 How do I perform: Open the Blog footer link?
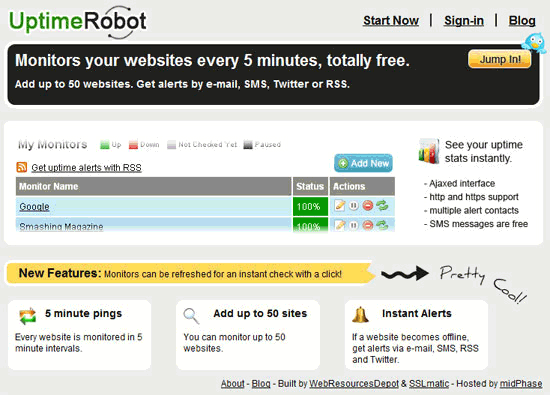(261, 384)
